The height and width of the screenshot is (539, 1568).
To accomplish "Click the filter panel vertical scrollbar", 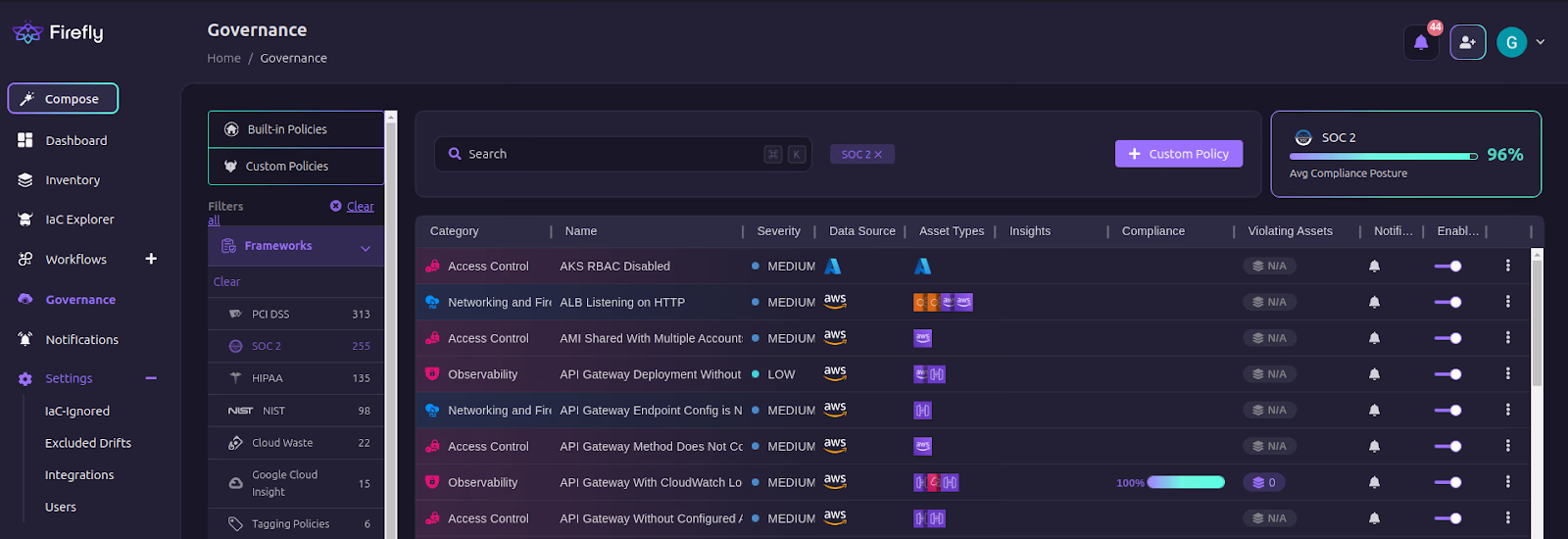I will point(391,323).
